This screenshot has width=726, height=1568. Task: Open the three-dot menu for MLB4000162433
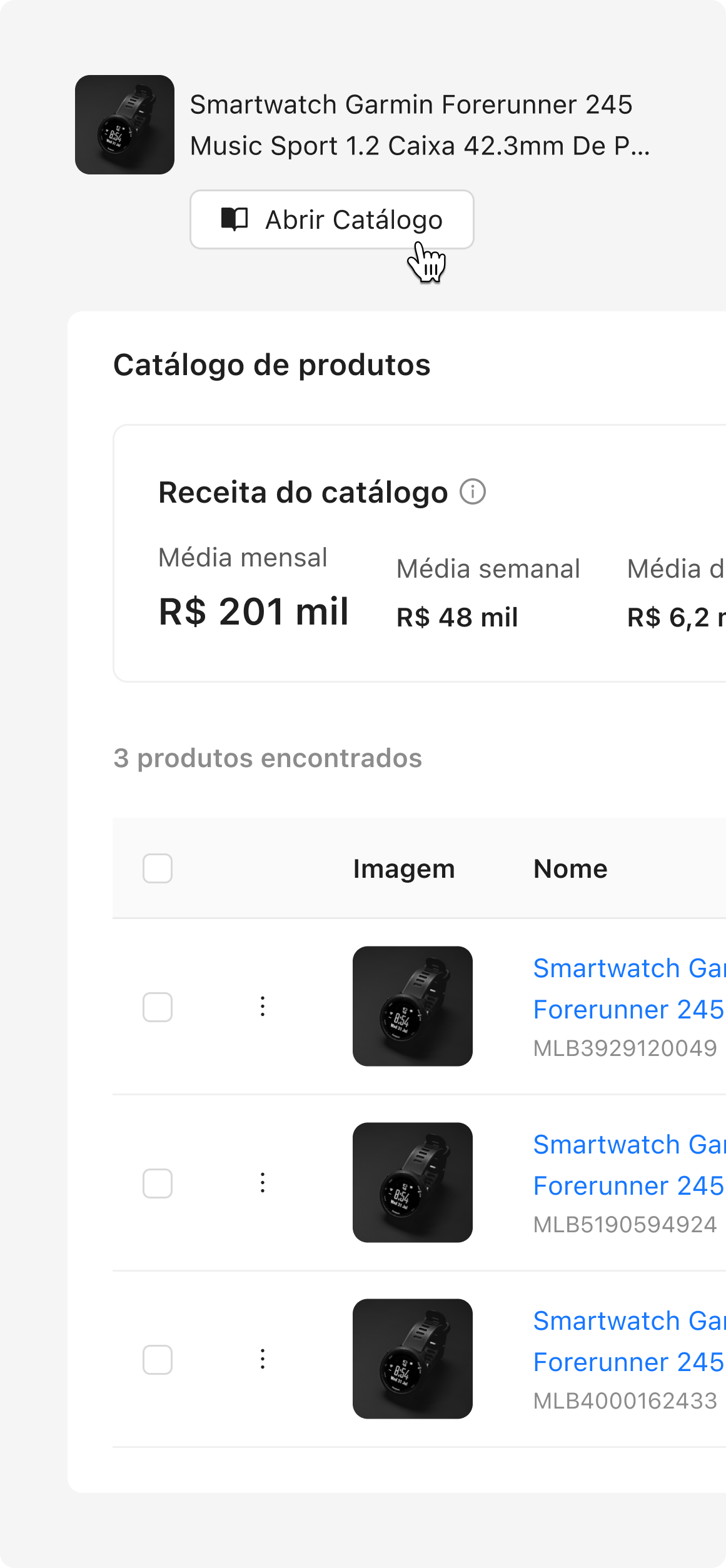[263, 1359]
